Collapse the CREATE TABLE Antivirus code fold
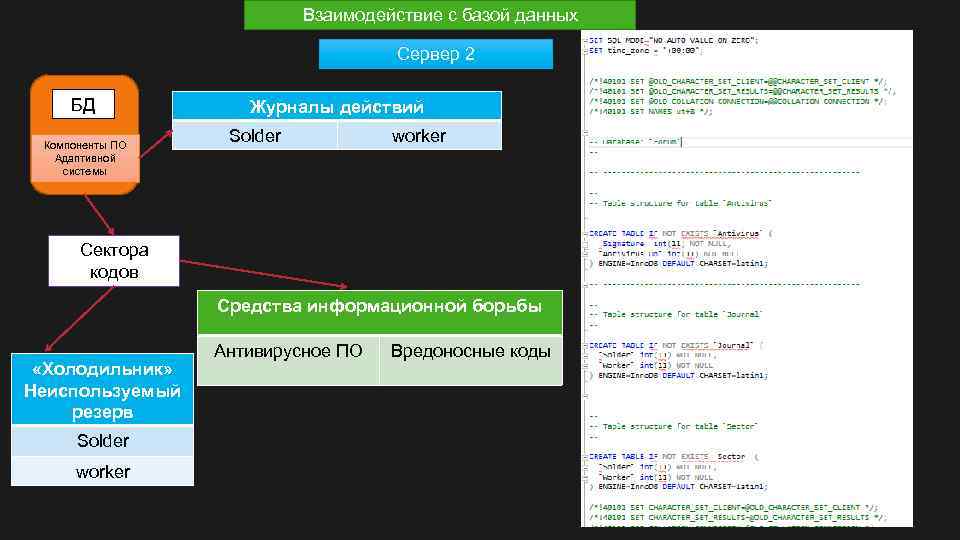Image resolution: width=960 pixels, height=540 pixels. click(585, 233)
